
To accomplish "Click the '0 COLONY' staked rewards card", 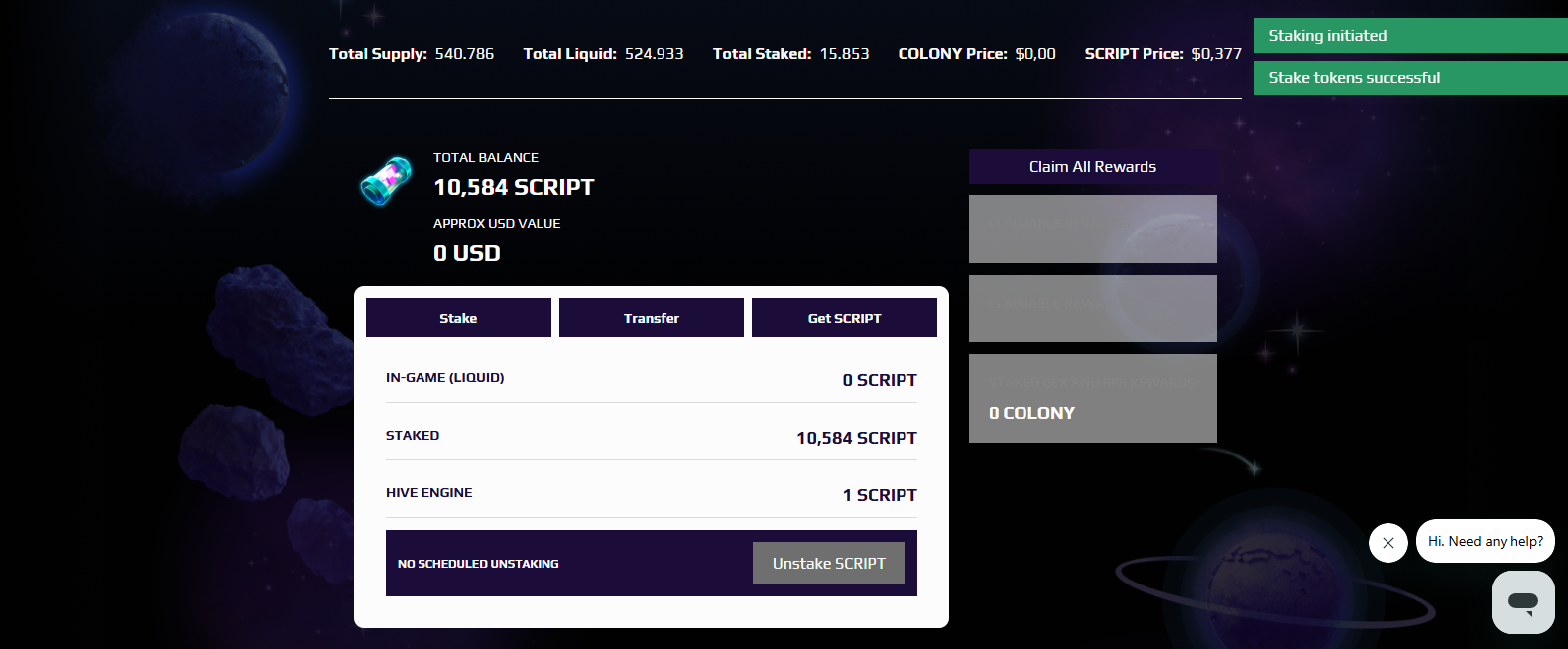I will (x=1093, y=398).
